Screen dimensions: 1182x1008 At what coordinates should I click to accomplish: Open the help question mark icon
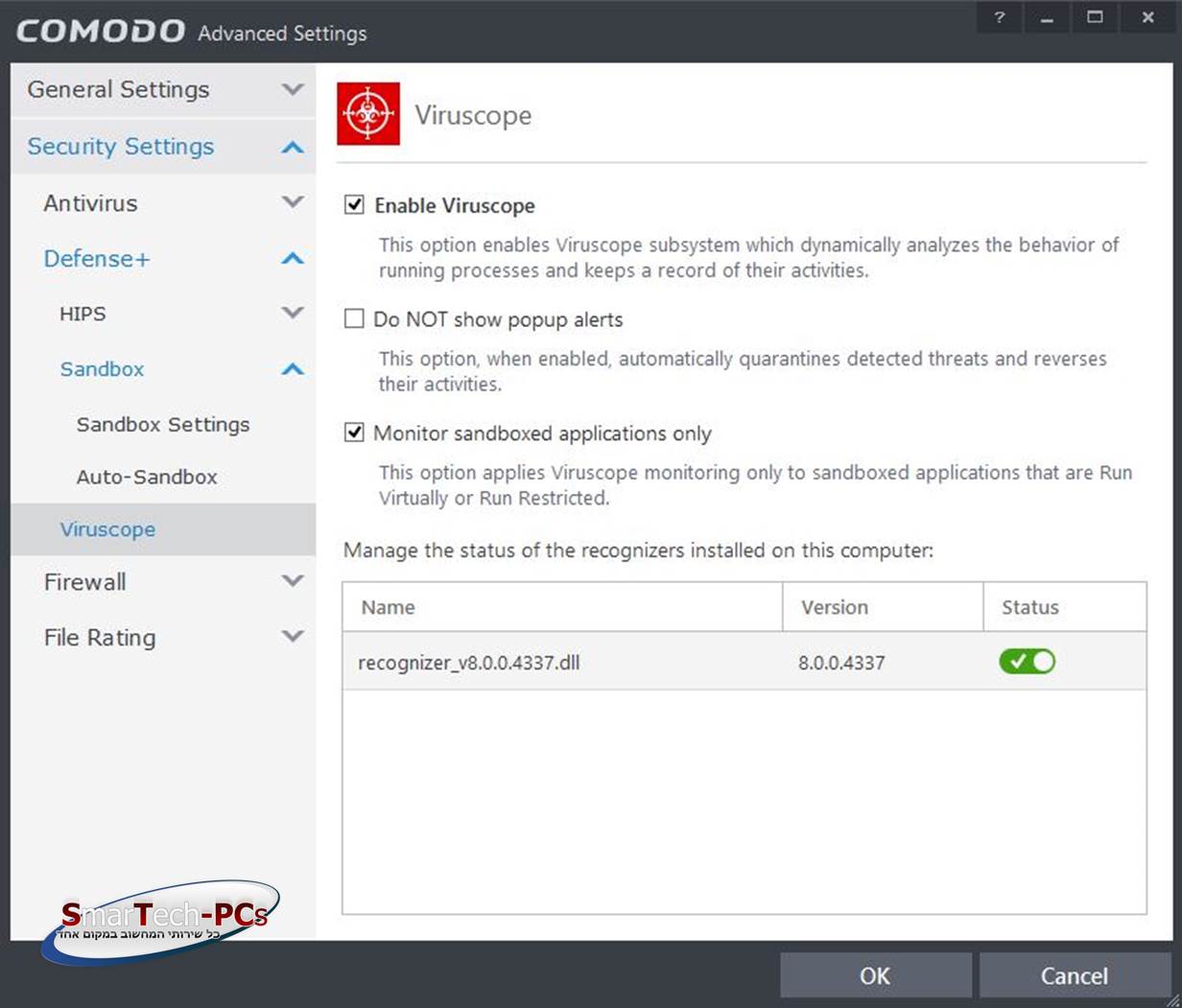(x=999, y=17)
